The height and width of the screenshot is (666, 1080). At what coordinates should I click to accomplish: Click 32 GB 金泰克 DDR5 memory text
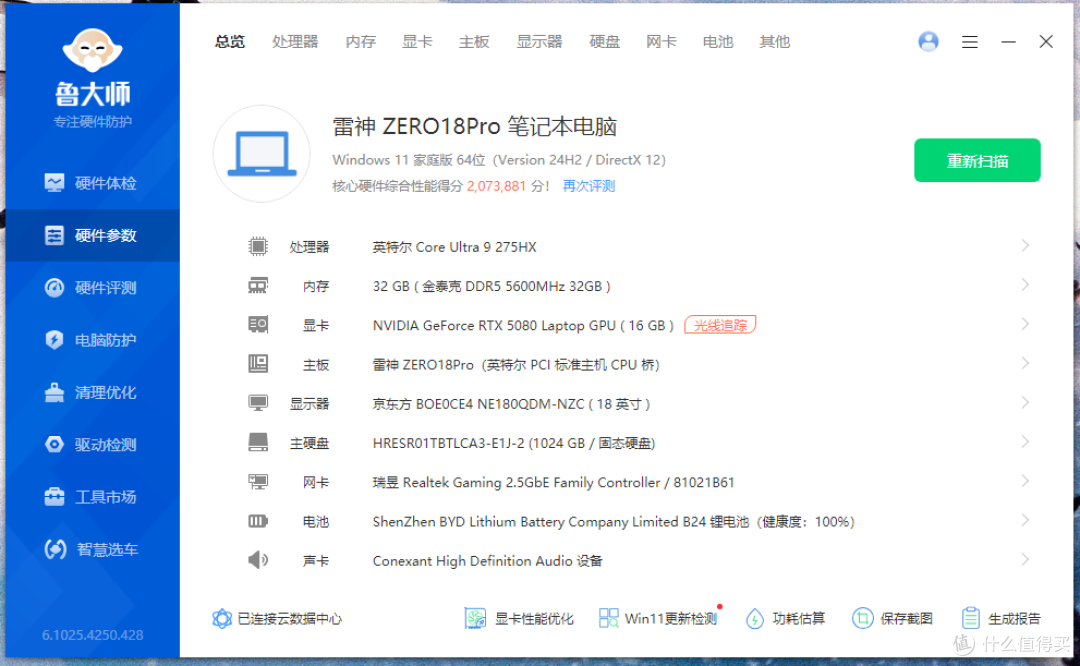491,286
